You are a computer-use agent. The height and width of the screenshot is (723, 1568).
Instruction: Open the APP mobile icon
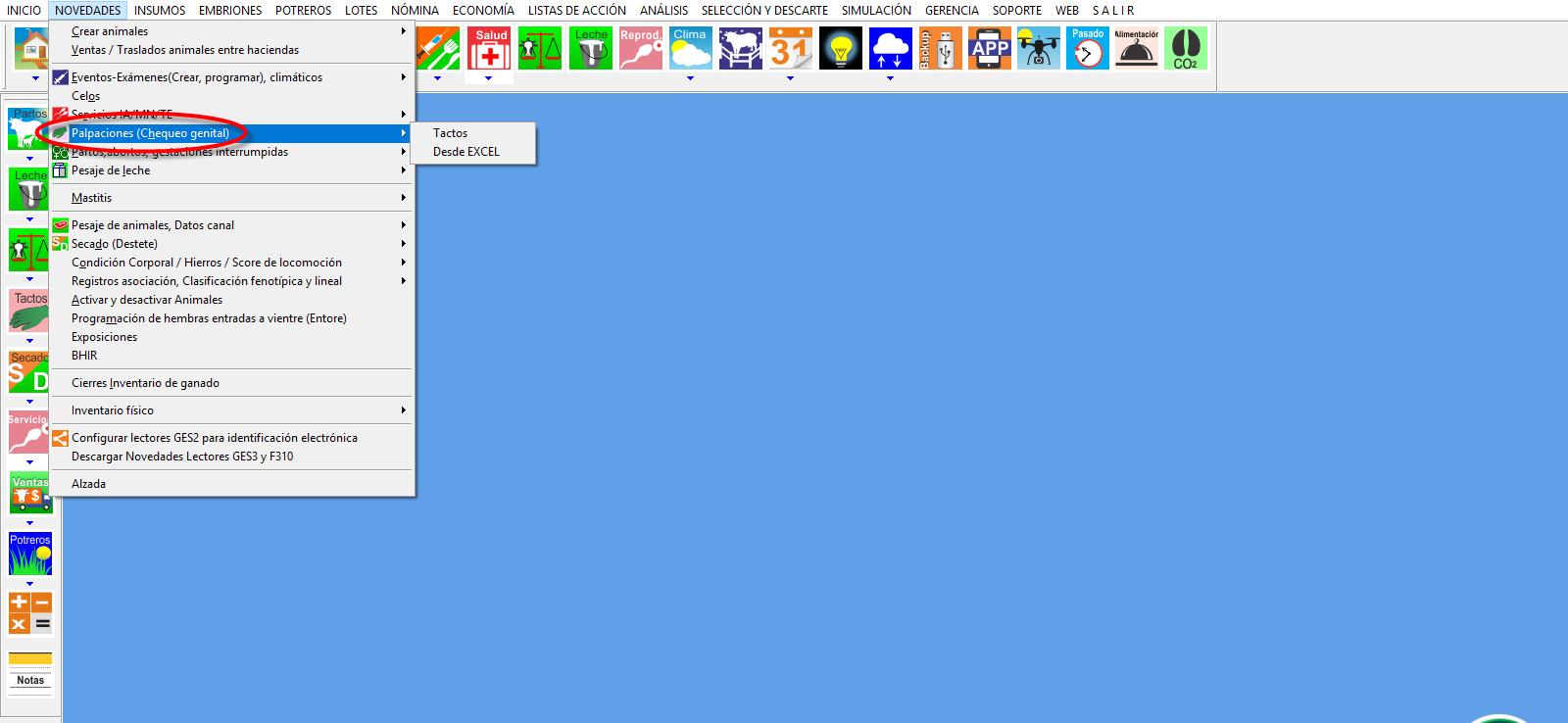(989, 48)
